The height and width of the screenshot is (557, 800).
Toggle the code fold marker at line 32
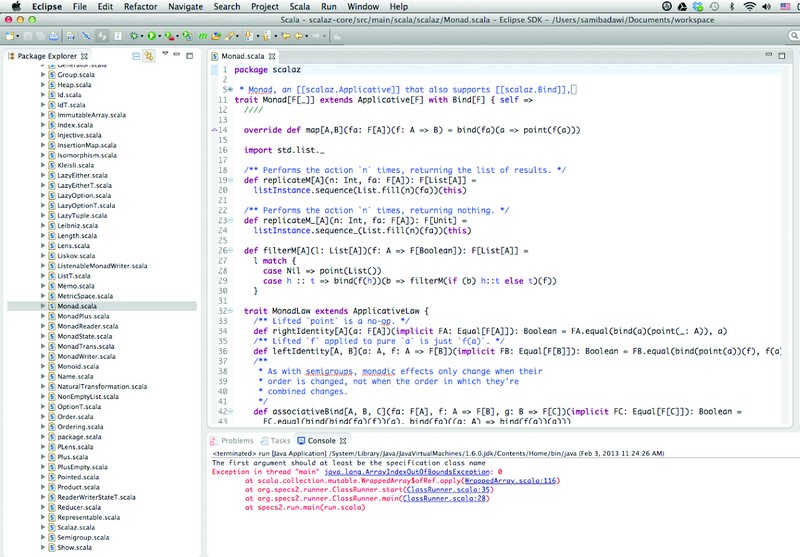click(231, 311)
